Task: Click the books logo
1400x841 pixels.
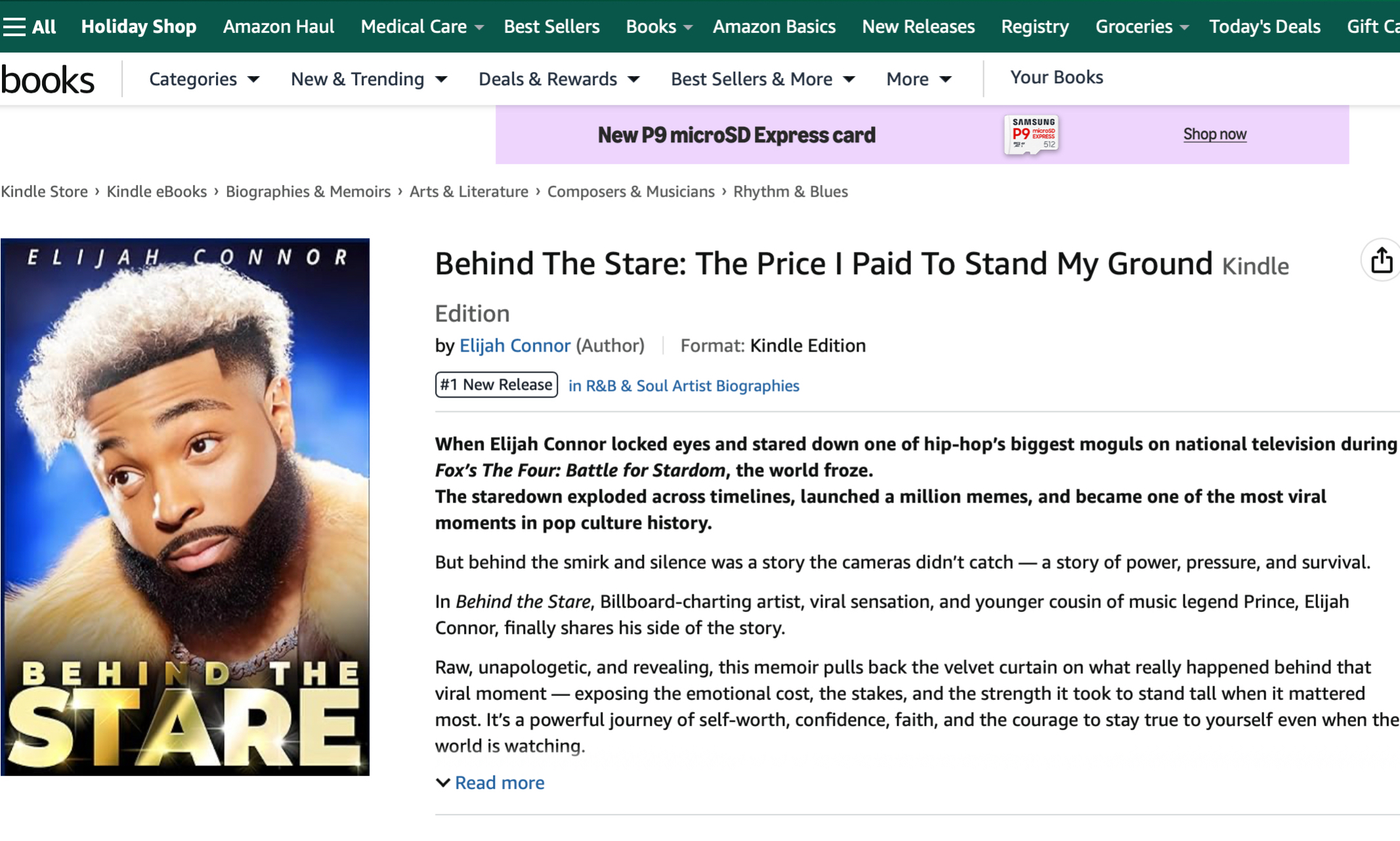Action: 47,80
